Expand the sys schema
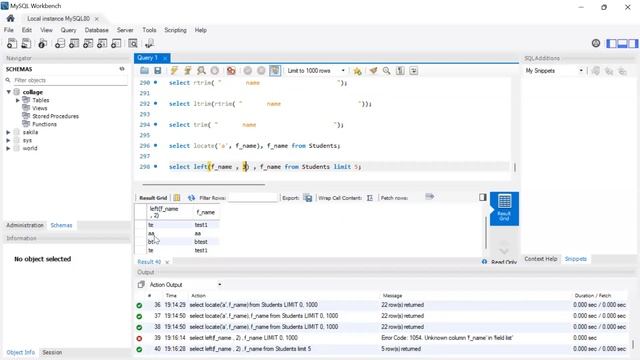 pos(8,140)
